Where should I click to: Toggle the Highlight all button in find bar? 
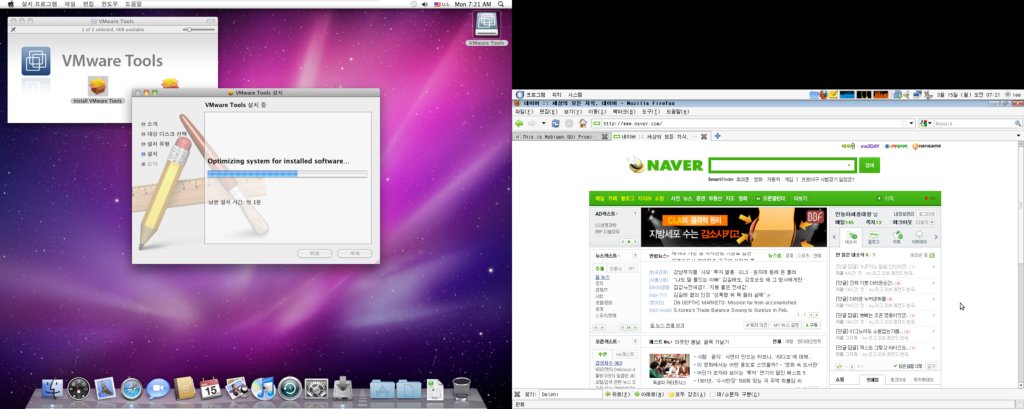[686, 395]
